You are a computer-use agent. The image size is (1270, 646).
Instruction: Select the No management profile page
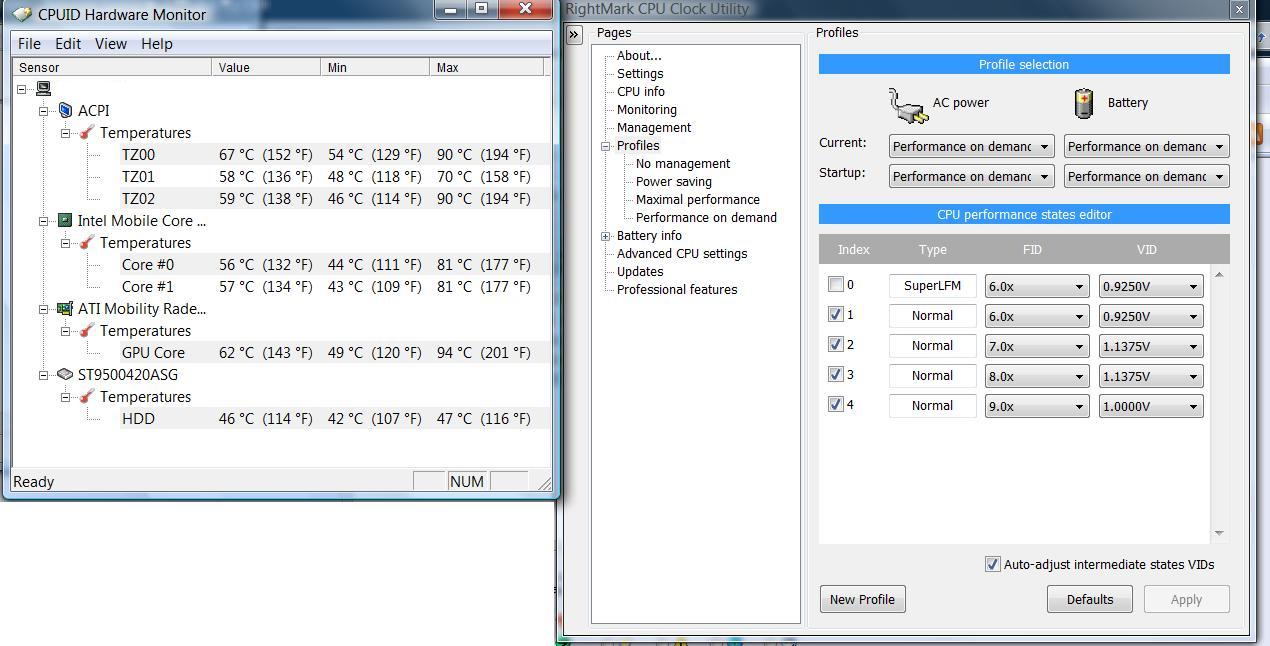(683, 163)
